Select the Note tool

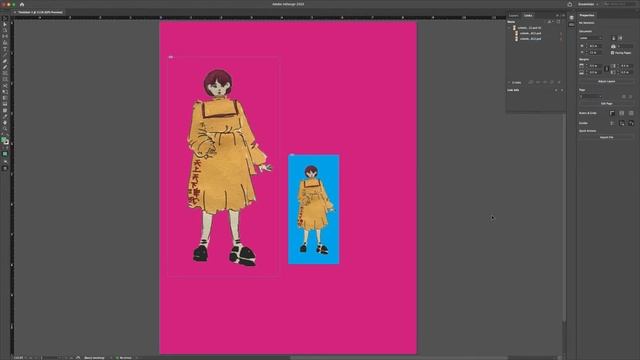point(5,110)
